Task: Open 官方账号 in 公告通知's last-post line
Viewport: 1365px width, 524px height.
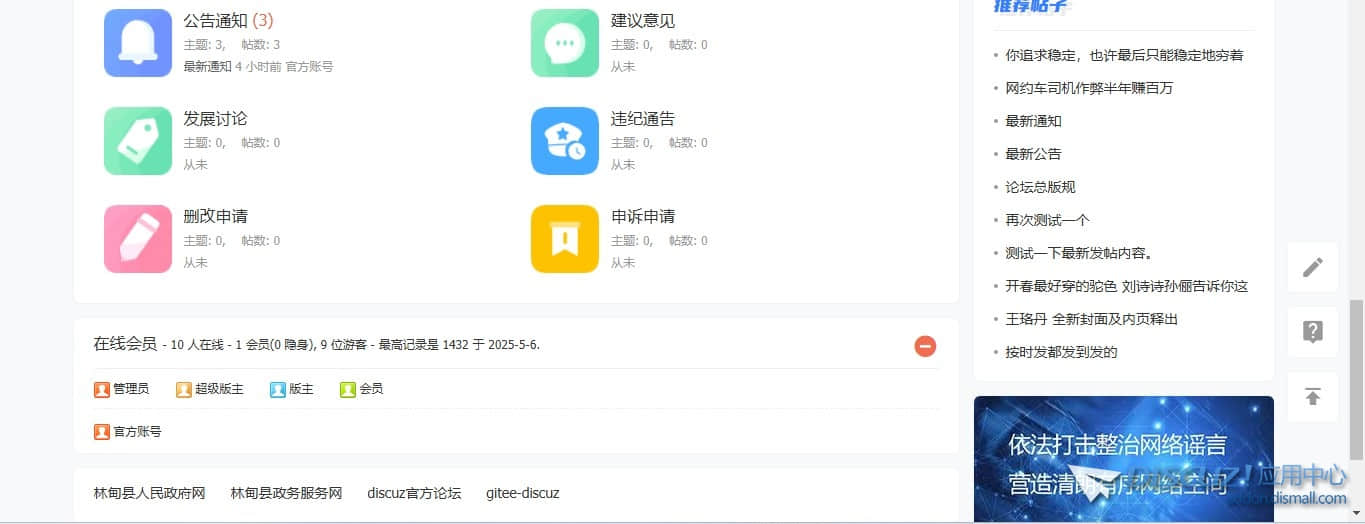Action: coord(310,66)
